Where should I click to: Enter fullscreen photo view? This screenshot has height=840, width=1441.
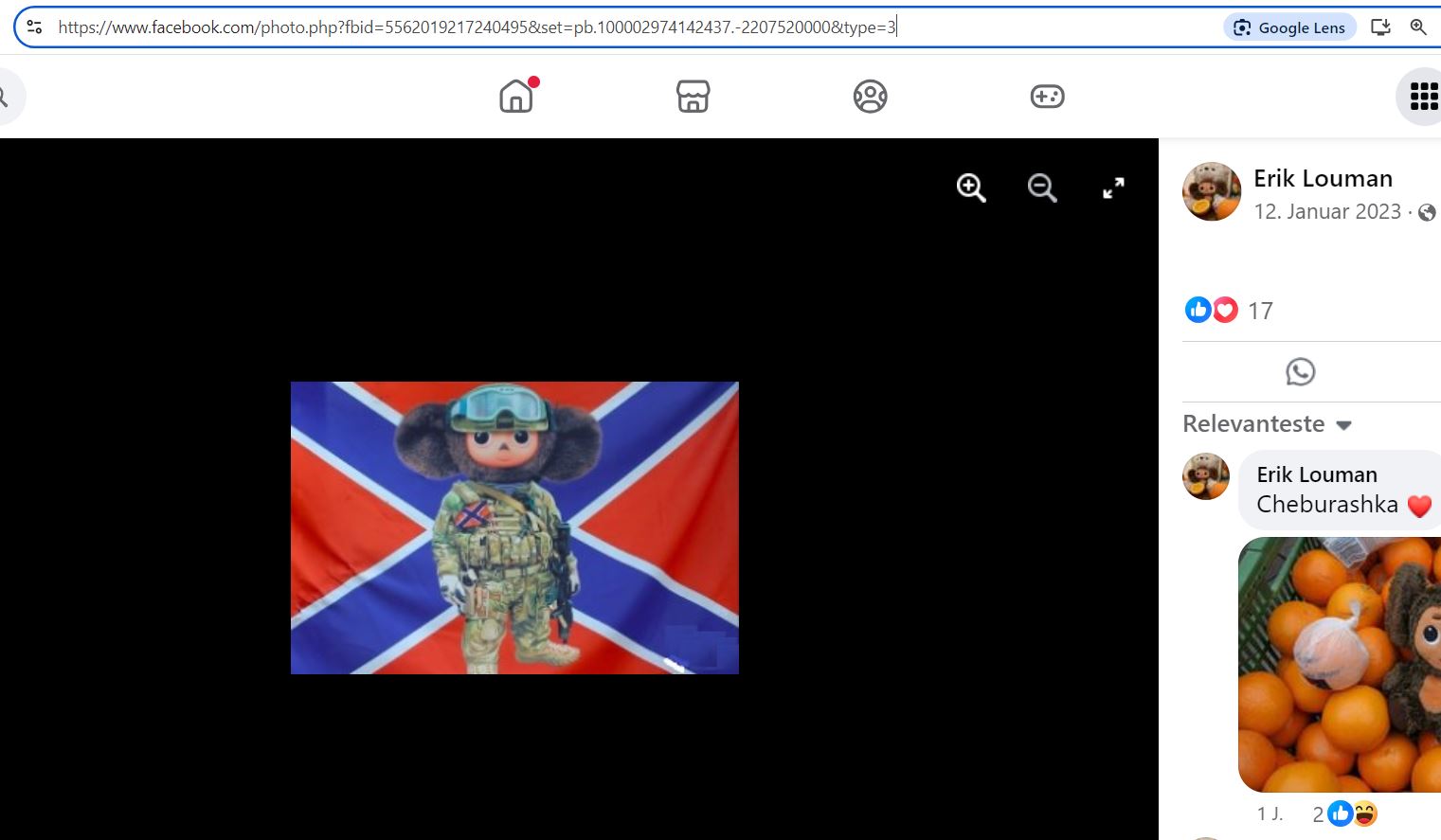[x=1114, y=188]
